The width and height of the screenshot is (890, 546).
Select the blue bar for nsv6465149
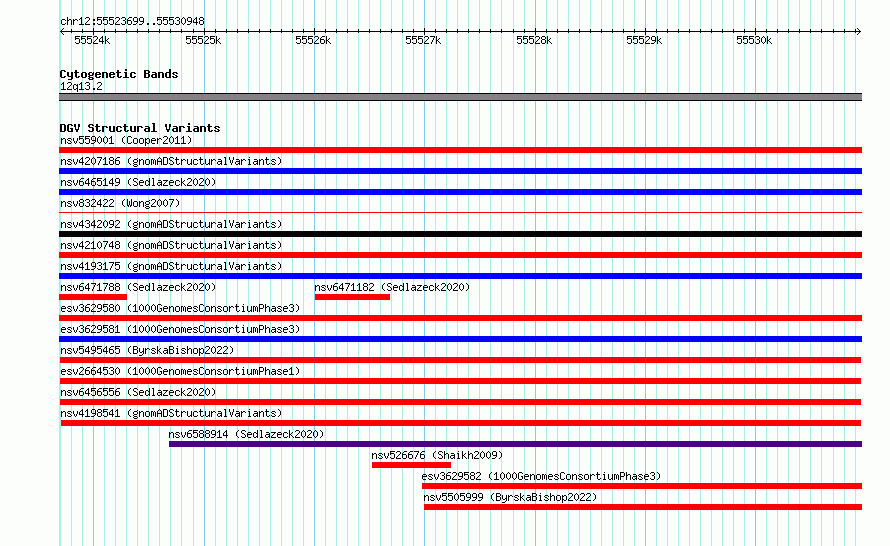460,192
